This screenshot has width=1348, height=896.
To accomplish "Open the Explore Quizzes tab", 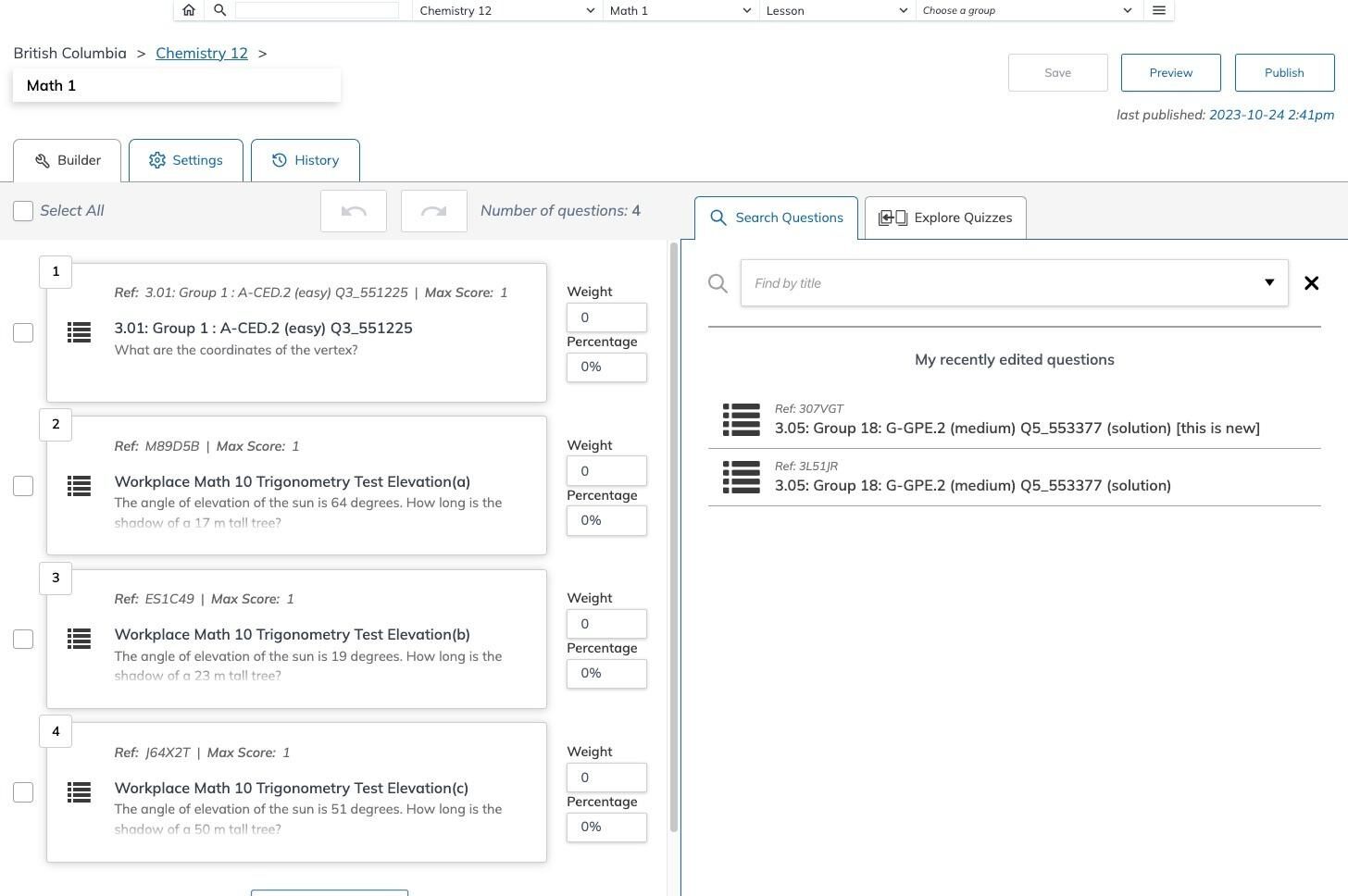I will point(945,218).
